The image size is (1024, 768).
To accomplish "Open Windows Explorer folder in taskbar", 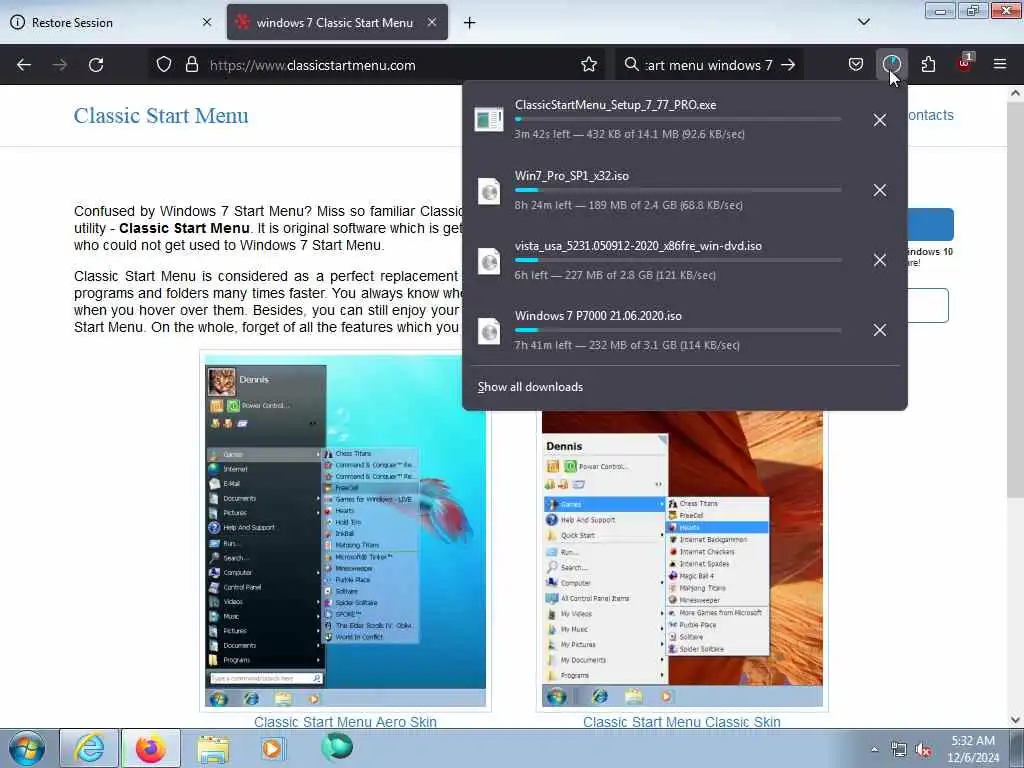I will coord(213,748).
